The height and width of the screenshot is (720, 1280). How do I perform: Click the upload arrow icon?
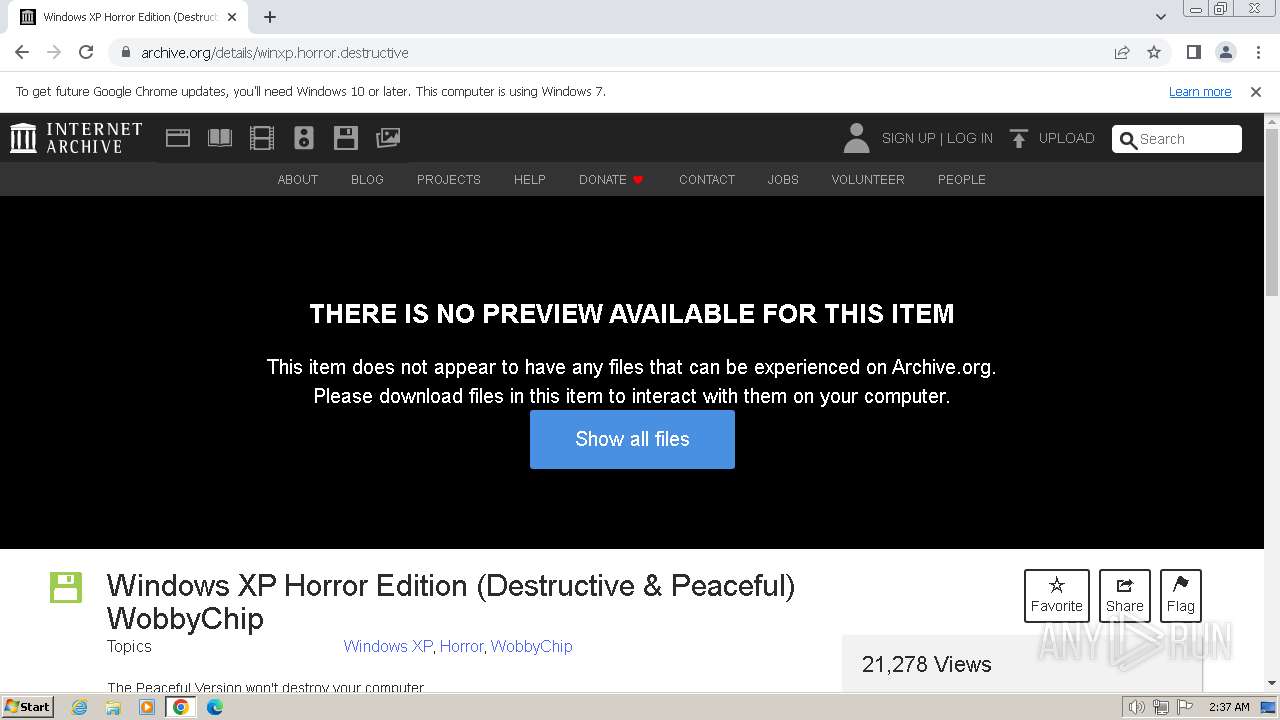pos(1019,138)
